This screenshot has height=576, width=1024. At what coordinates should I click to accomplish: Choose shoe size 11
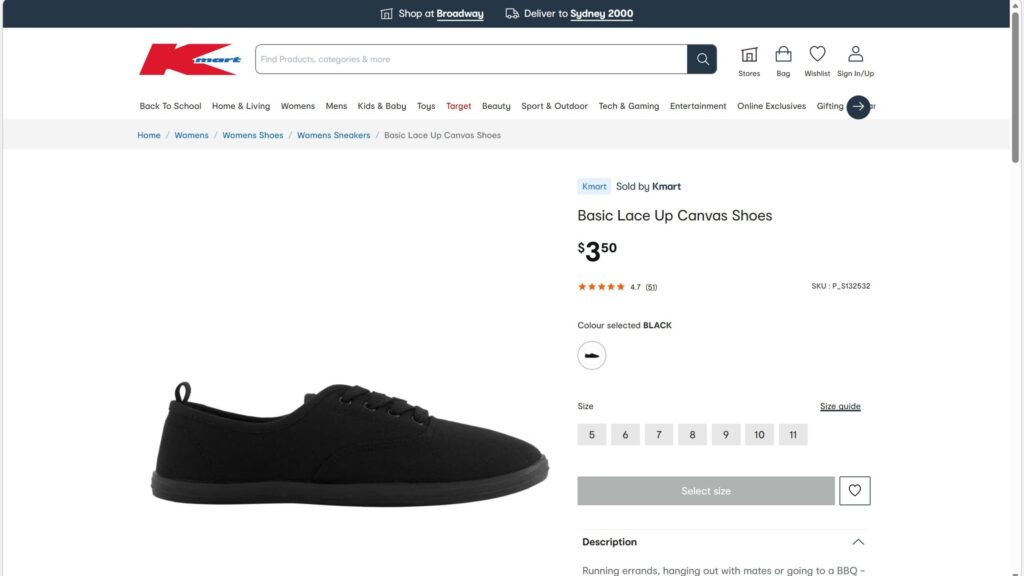793,435
